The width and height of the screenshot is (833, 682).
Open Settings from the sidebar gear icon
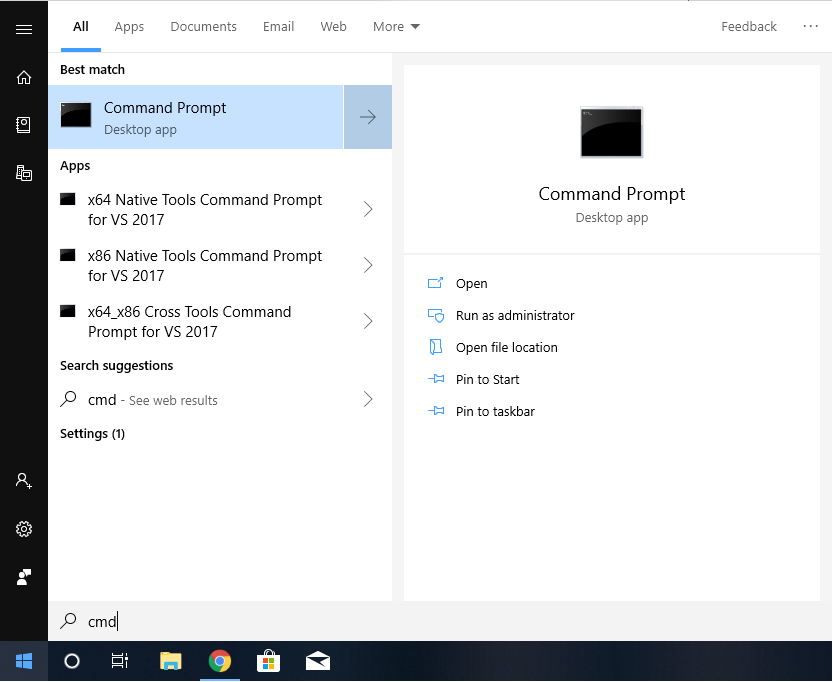pos(24,529)
